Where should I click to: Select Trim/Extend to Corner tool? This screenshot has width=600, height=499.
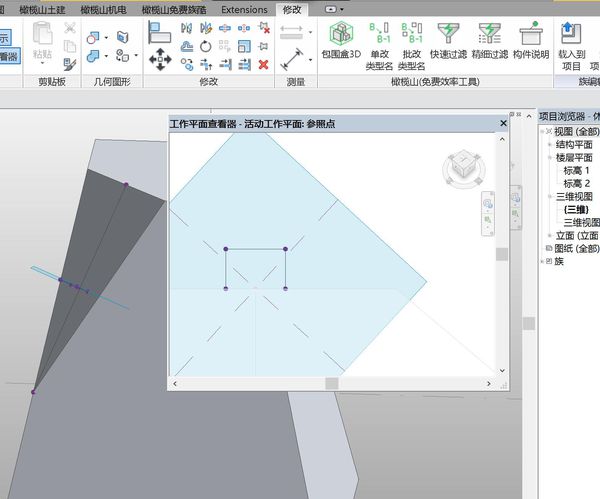tap(206, 64)
